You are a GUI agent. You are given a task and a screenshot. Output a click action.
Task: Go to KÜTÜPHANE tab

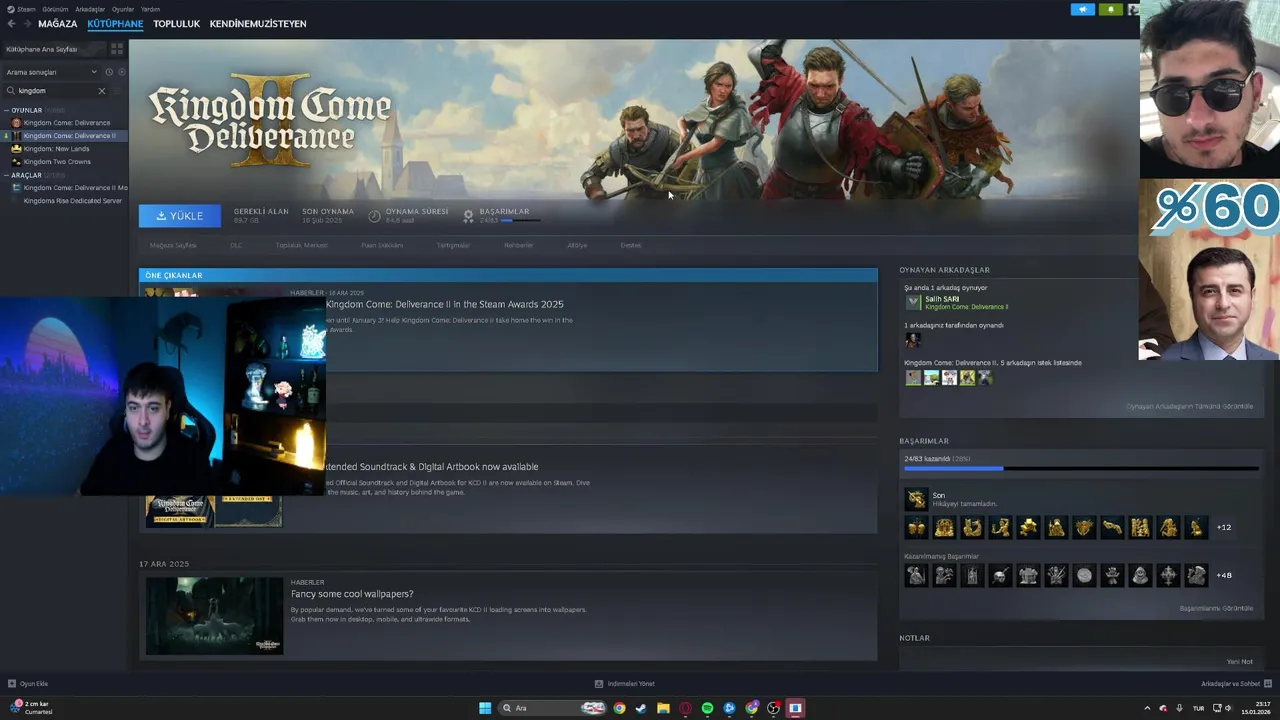[x=115, y=24]
